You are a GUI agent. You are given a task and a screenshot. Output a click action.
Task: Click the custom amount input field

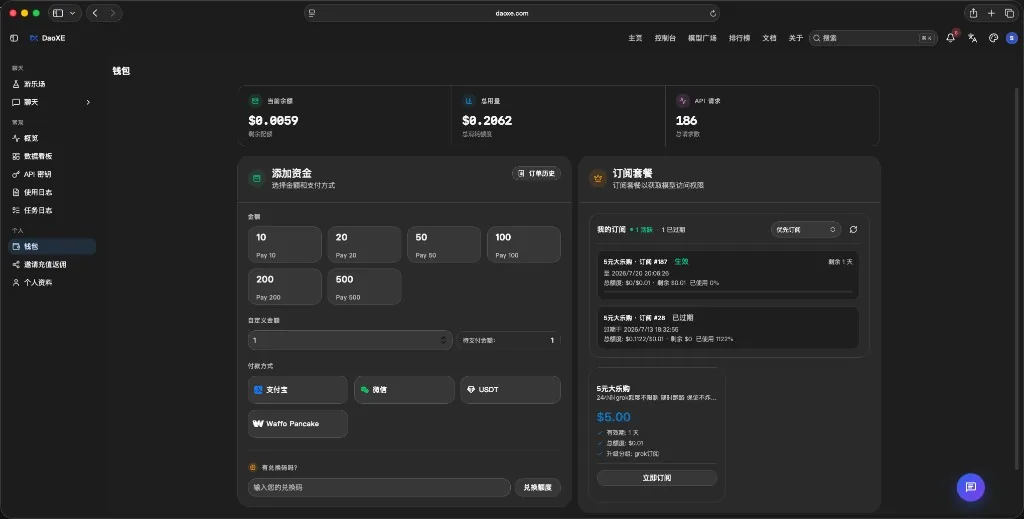coord(350,340)
